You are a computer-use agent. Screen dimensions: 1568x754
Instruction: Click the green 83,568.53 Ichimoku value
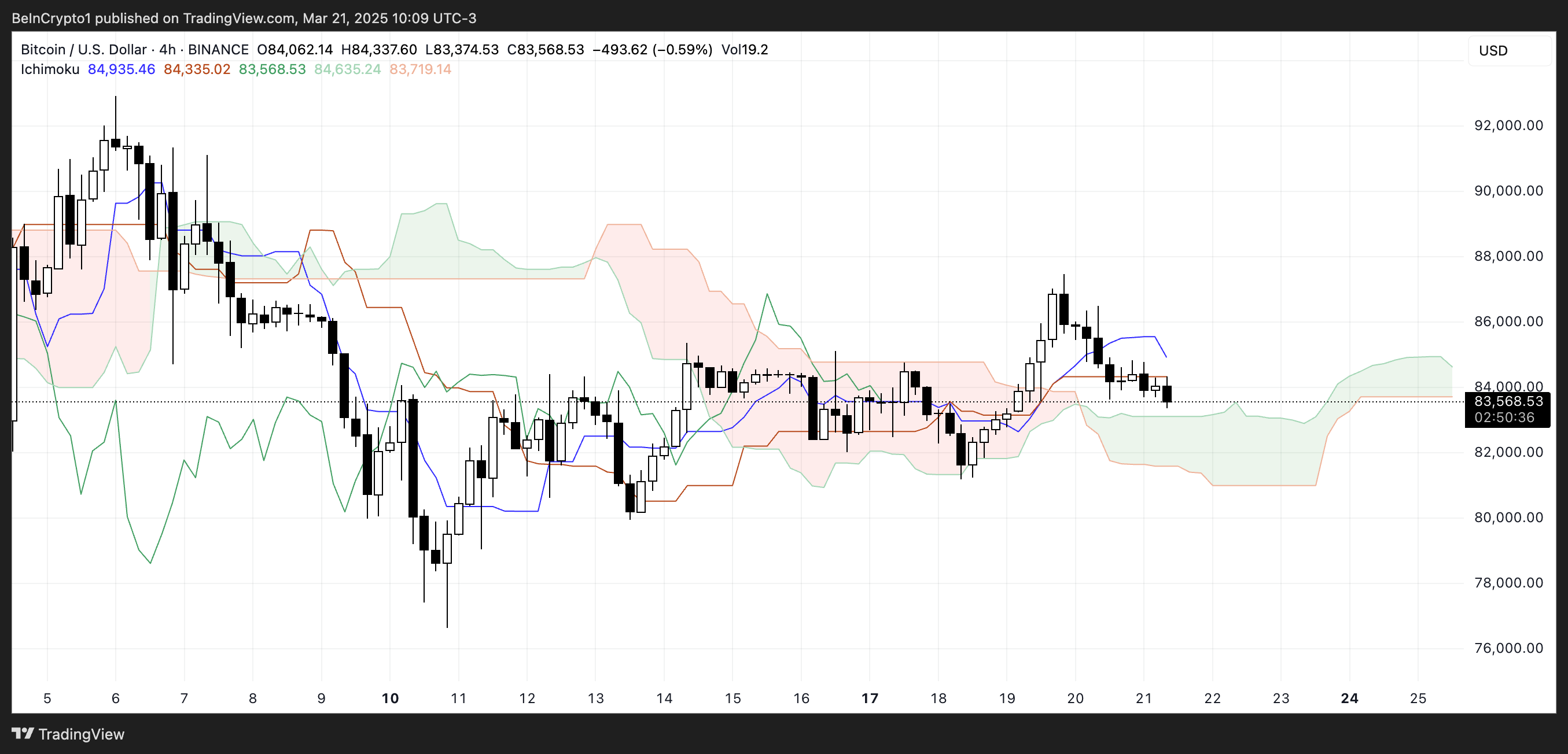272,69
